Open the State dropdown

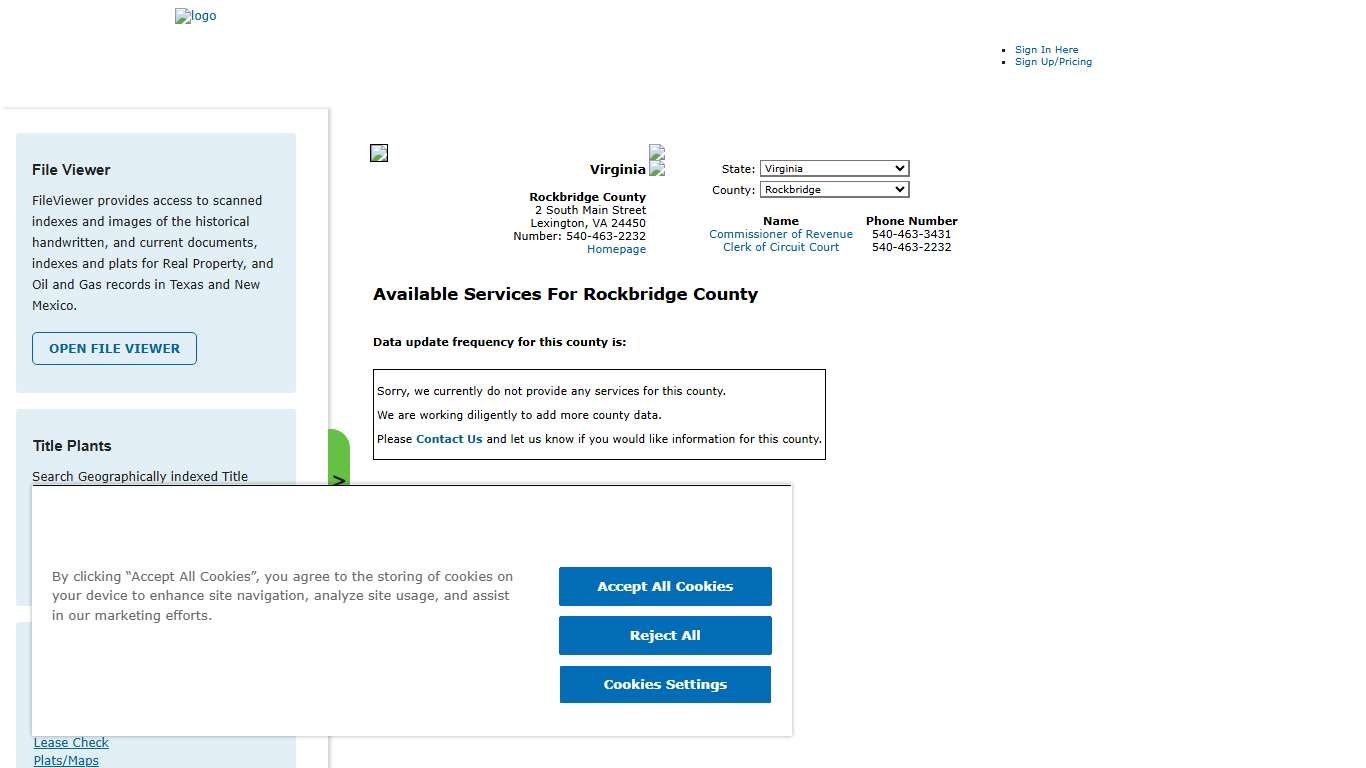click(x=834, y=168)
